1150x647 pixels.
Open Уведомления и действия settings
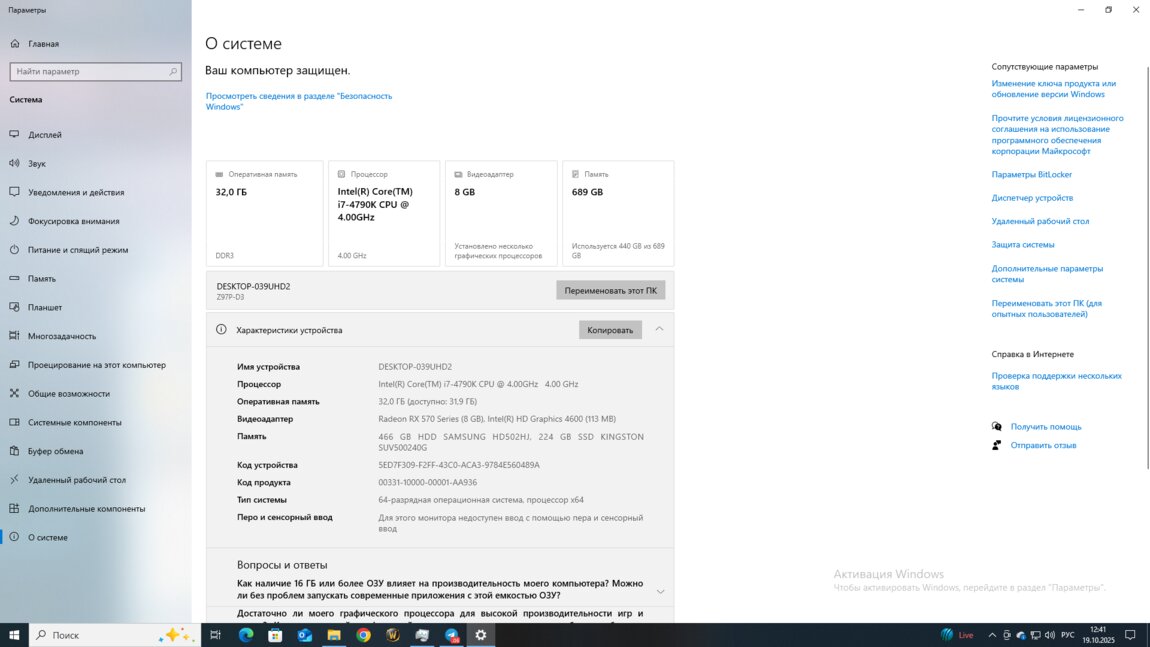(x=76, y=193)
